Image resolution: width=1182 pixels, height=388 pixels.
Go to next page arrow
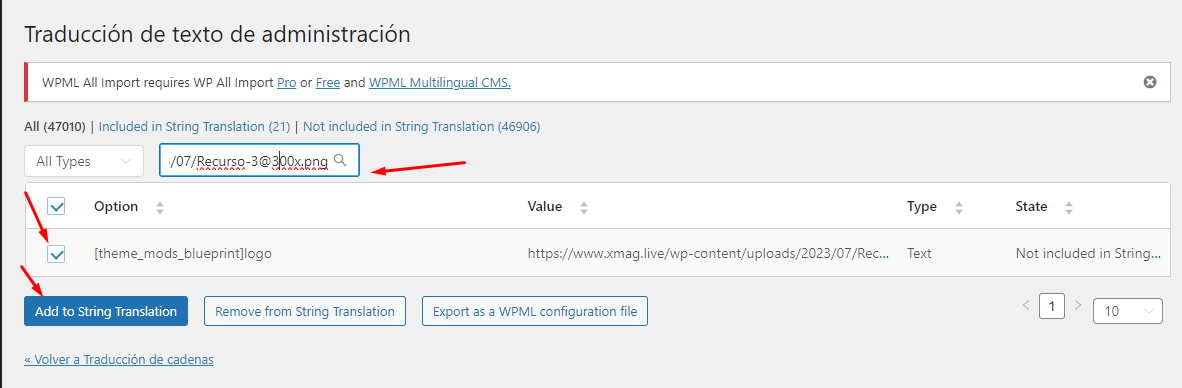pyautogui.click(x=1078, y=305)
